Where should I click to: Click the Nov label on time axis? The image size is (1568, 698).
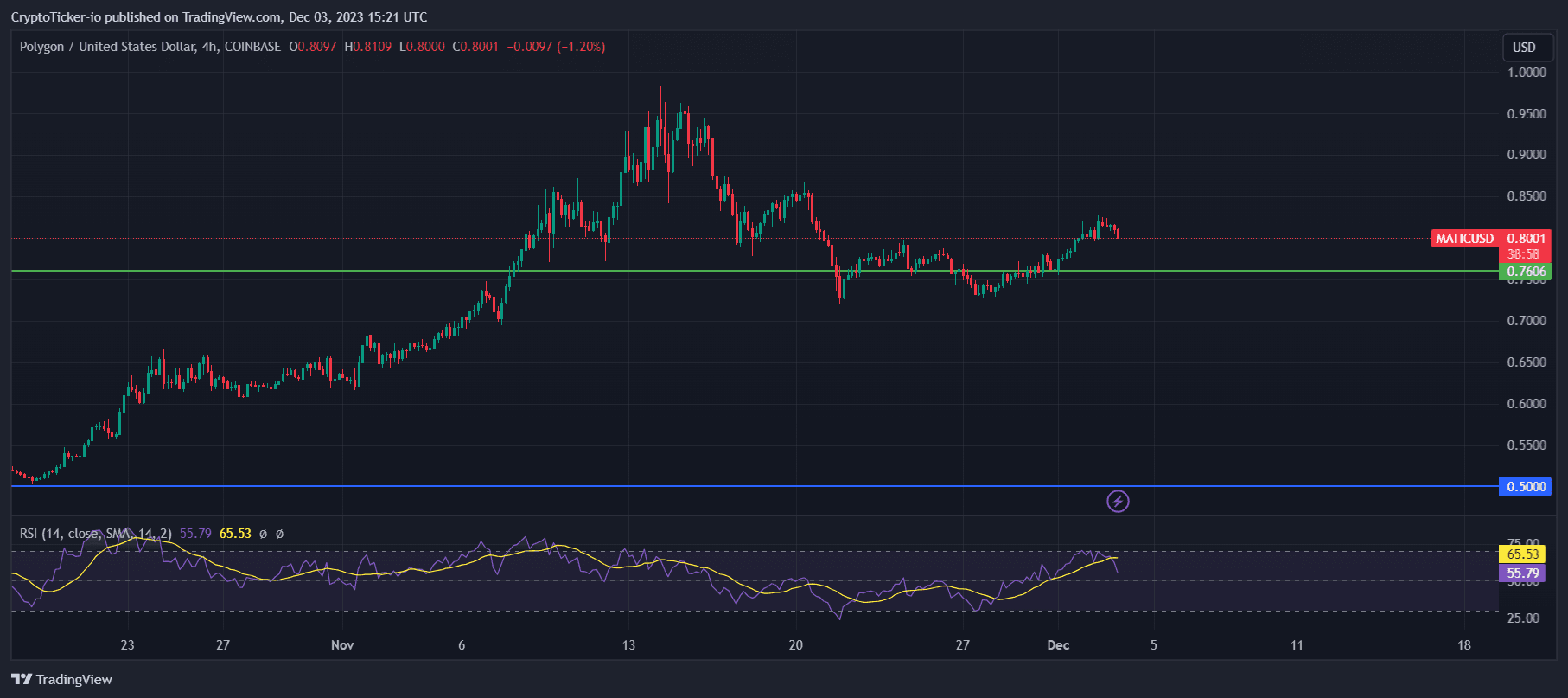tap(342, 645)
